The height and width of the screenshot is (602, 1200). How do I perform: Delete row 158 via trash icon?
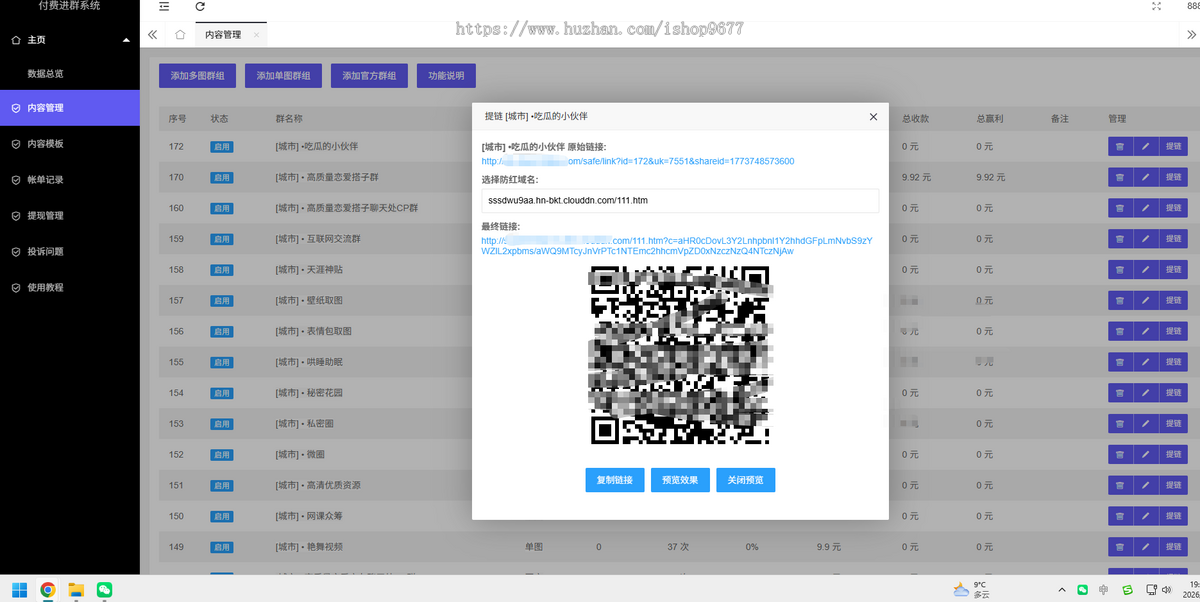pyautogui.click(x=1120, y=270)
